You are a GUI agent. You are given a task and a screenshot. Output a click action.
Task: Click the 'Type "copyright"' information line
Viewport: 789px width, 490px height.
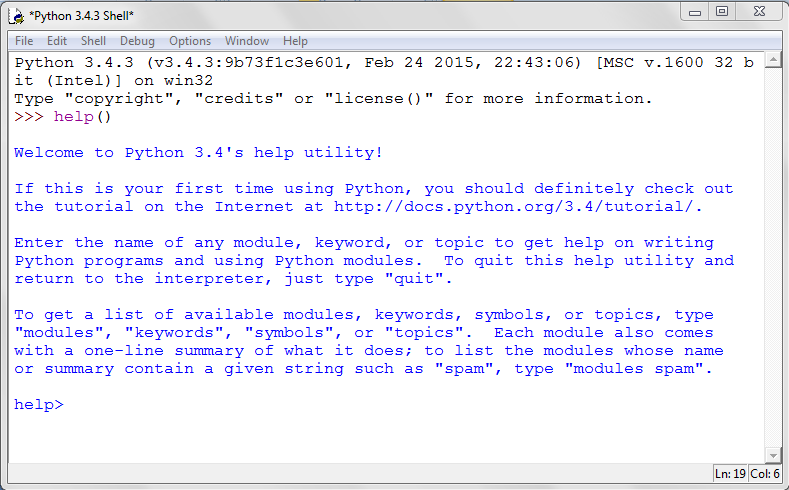(x=333, y=99)
